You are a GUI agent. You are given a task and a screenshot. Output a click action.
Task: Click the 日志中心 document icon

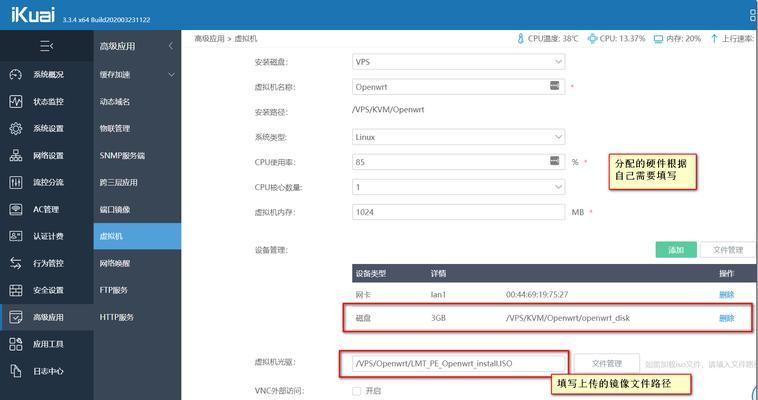pos(15,371)
